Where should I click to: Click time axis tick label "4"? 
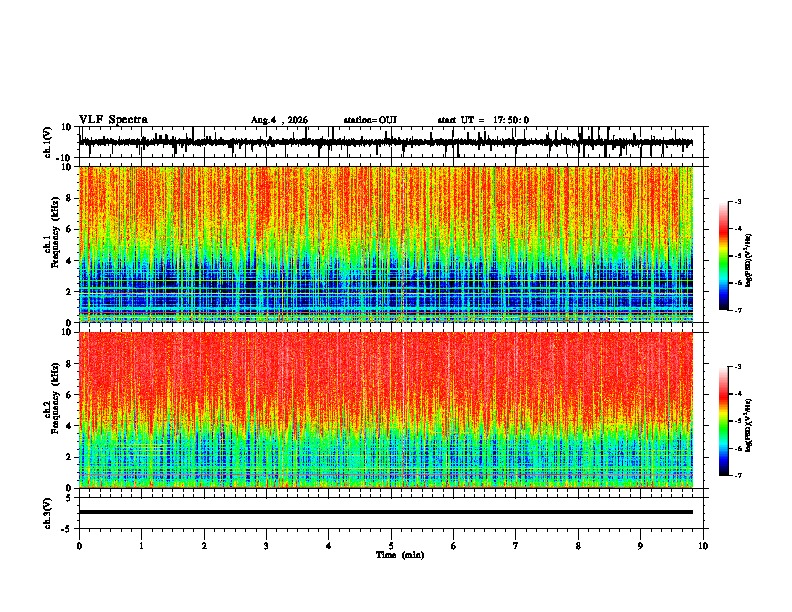[x=329, y=546]
